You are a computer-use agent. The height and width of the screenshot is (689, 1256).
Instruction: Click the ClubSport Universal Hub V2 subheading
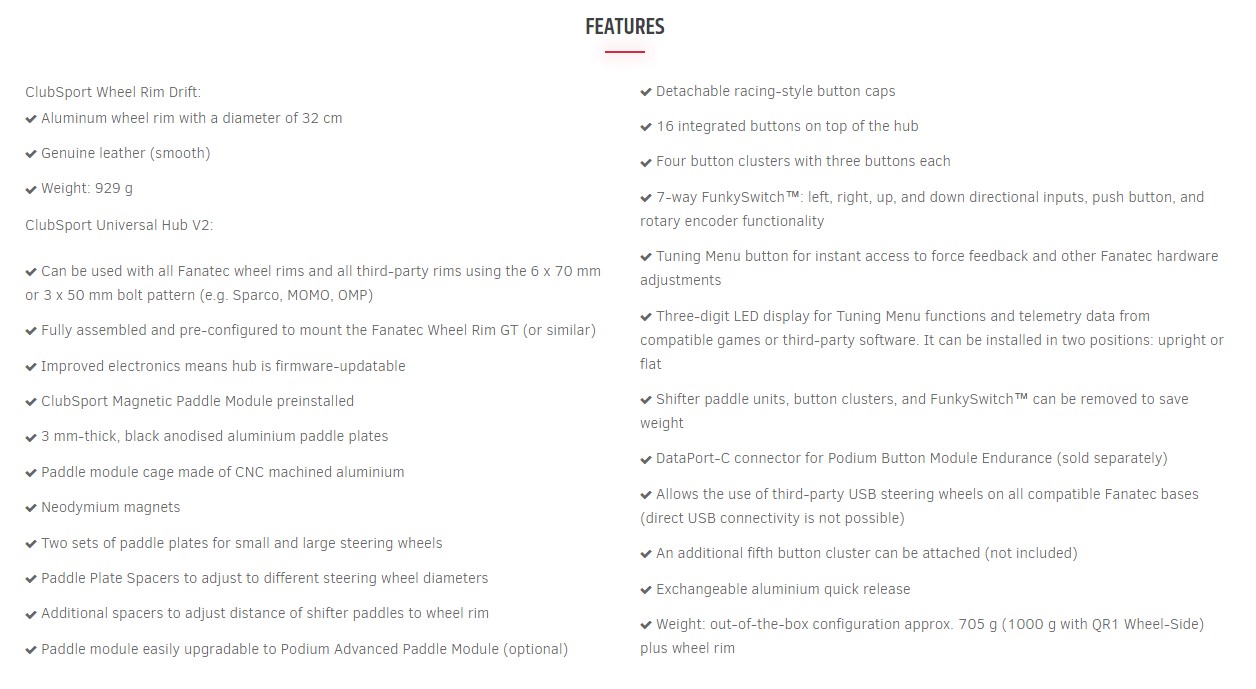click(x=119, y=225)
